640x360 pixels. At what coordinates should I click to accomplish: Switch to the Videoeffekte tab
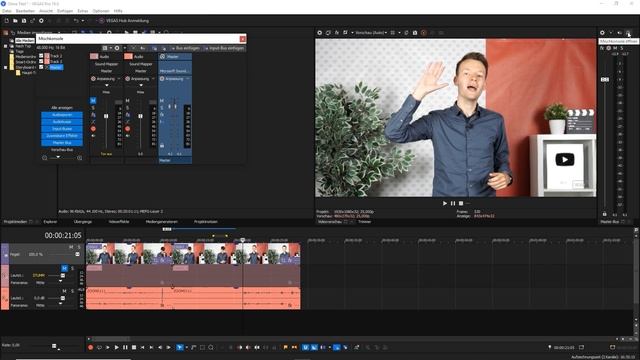119,222
